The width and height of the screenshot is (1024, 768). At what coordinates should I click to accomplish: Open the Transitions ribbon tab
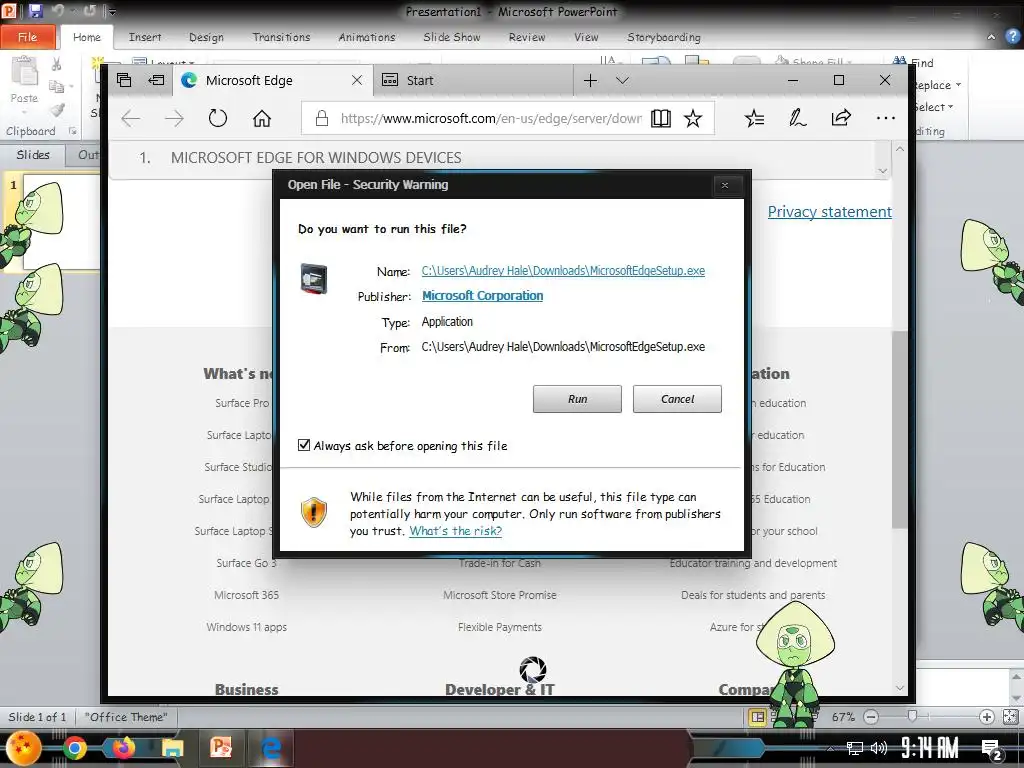point(281,37)
